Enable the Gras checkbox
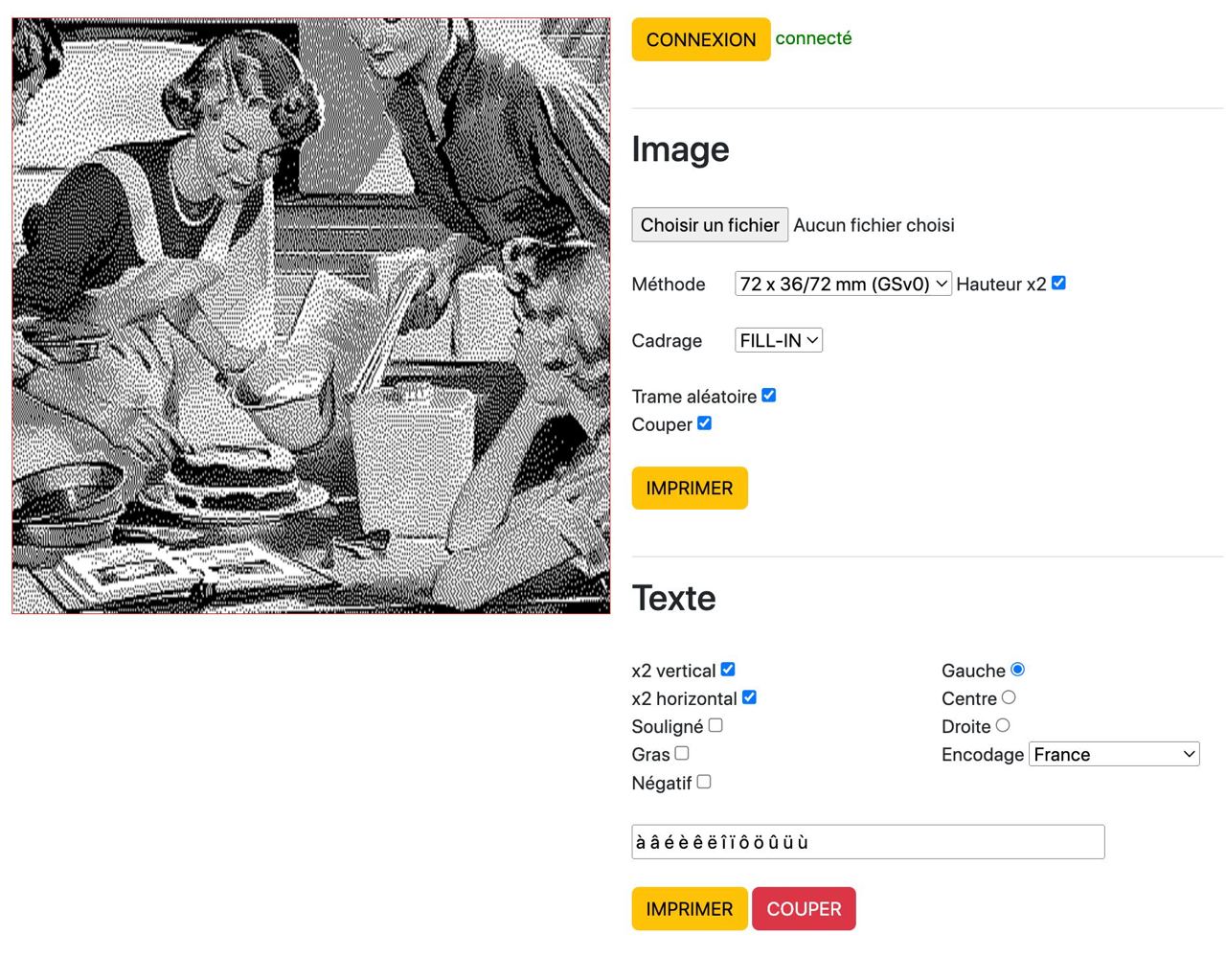Screen dimensions: 1226x980 coord(682,753)
